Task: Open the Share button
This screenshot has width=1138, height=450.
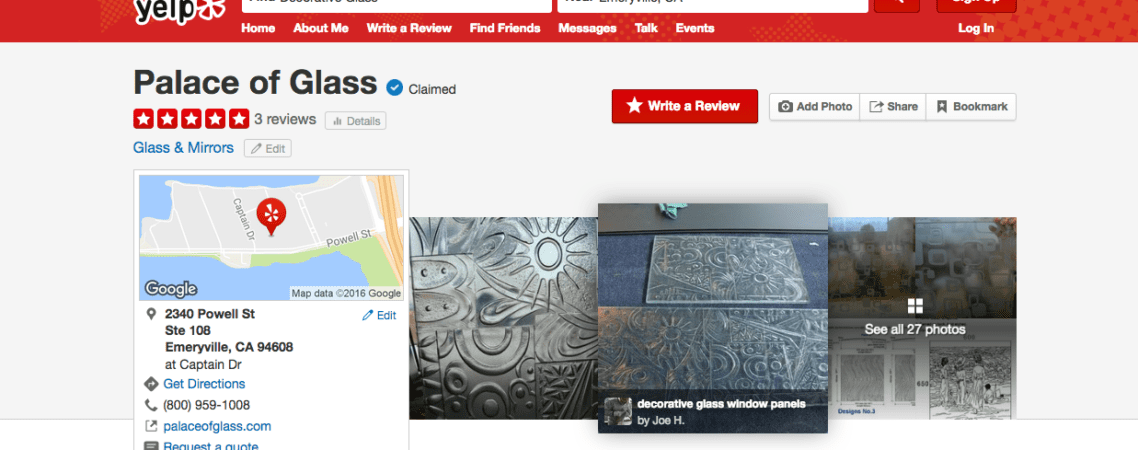Action: tap(893, 107)
